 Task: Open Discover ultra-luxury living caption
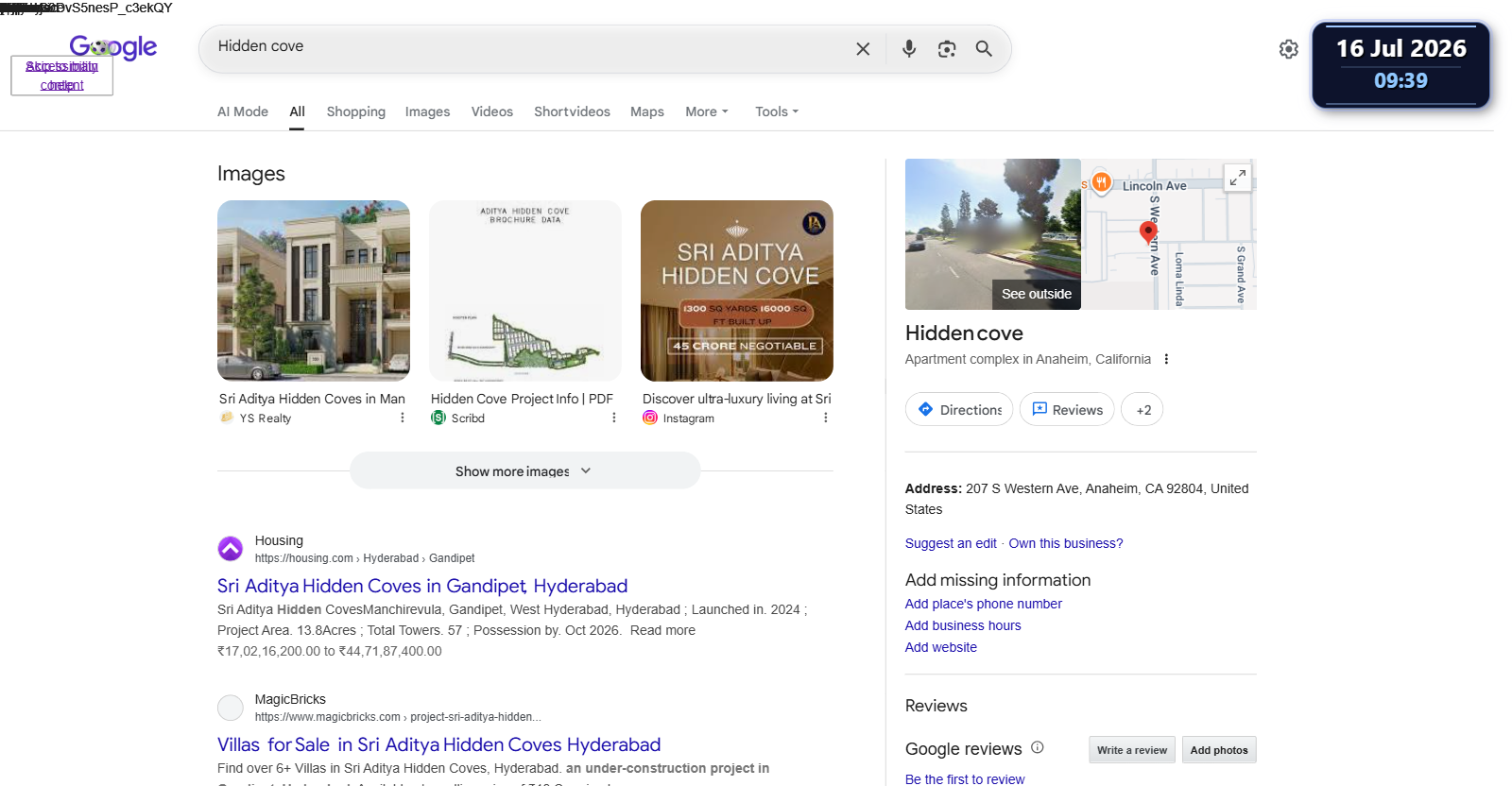coord(737,399)
